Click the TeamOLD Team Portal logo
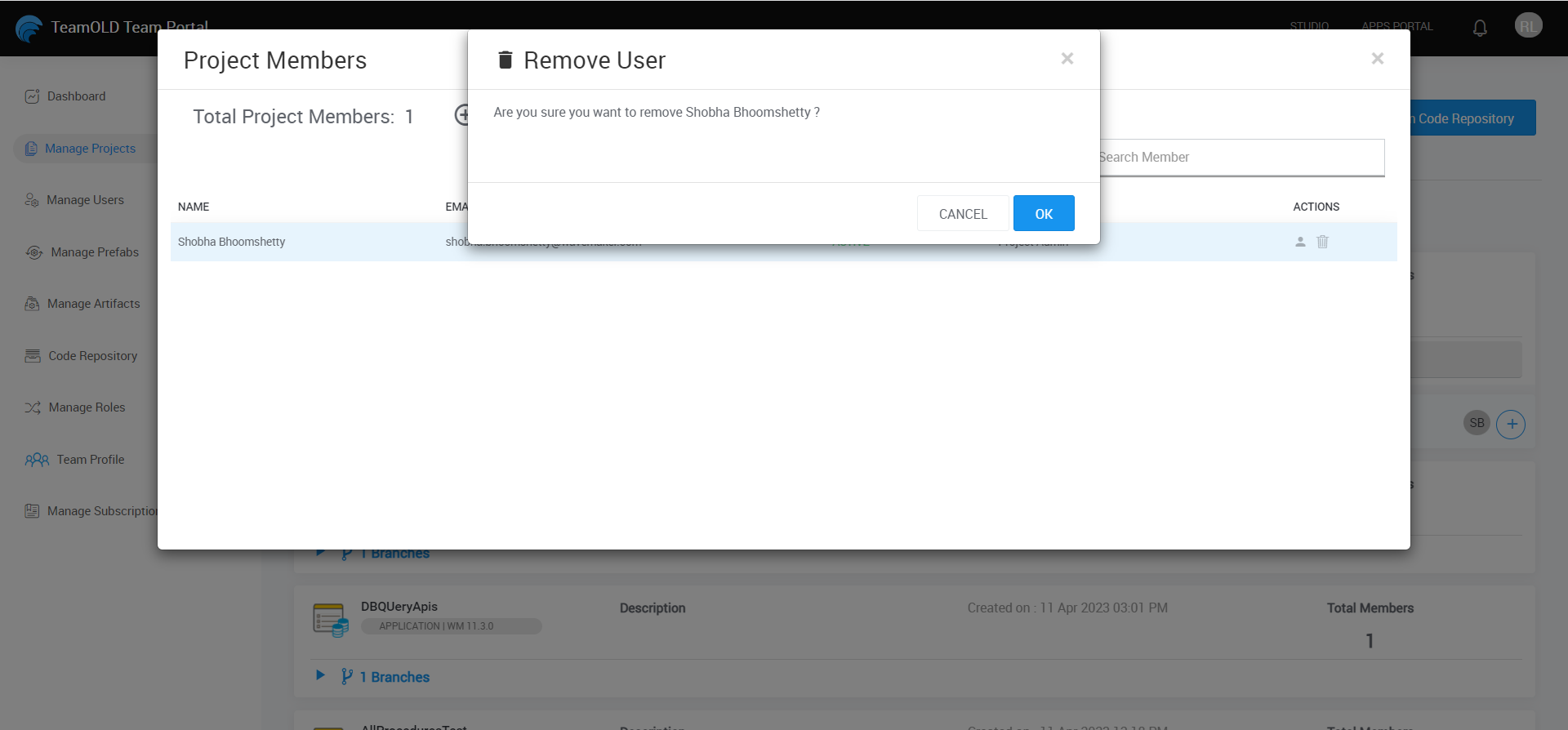Viewport: 1568px width, 730px height. click(x=29, y=28)
